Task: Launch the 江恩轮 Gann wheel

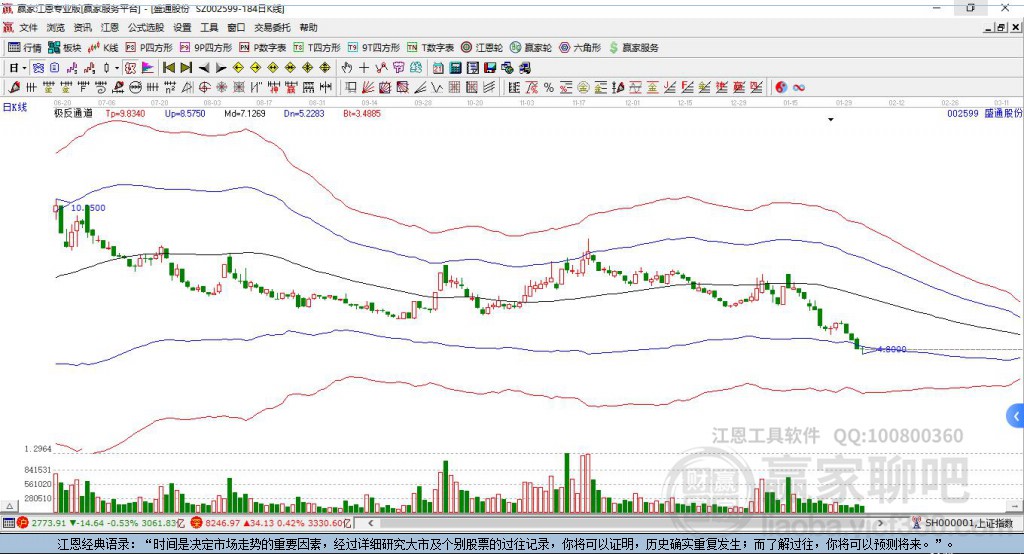Action: coord(482,48)
